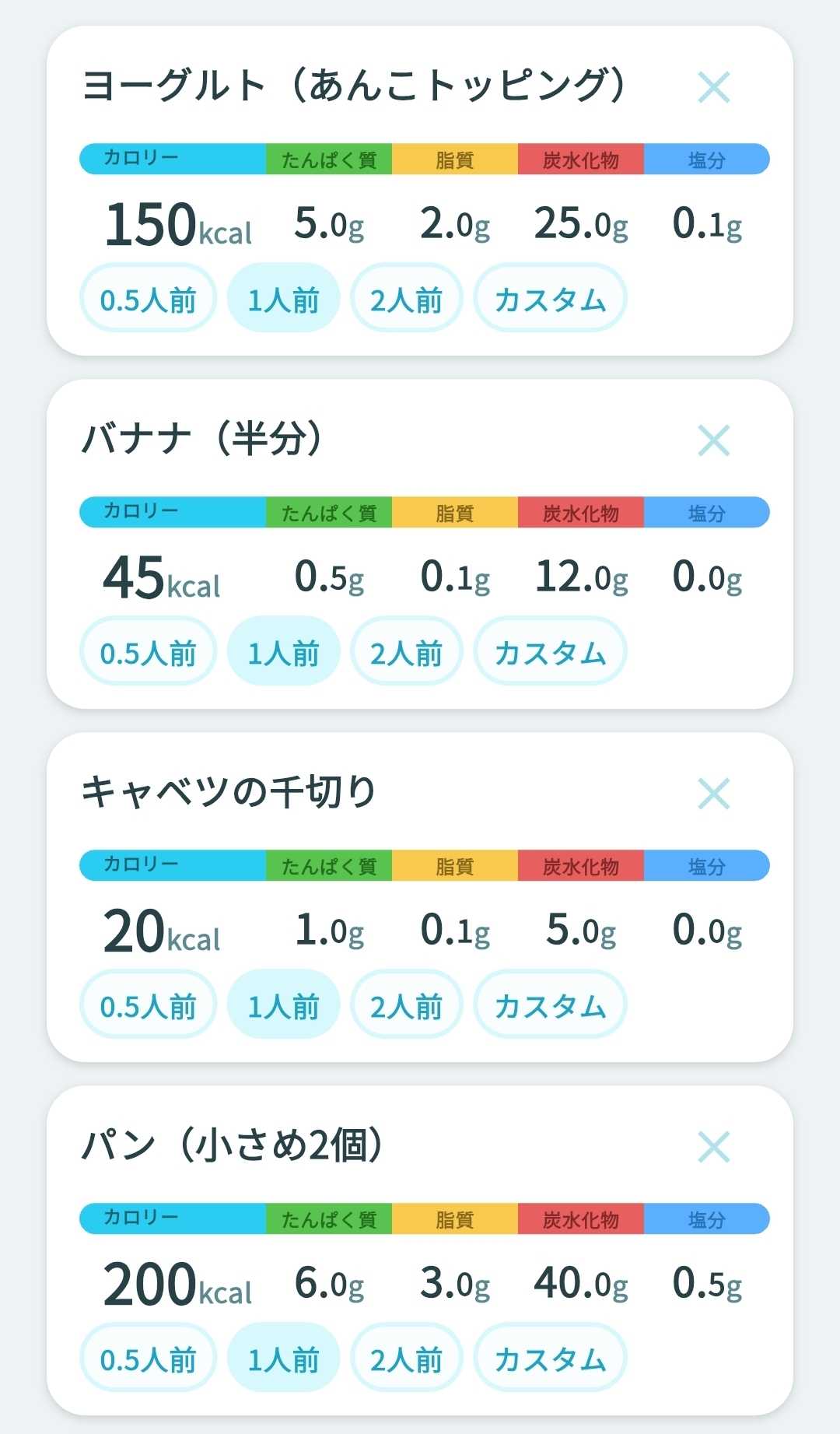Image resolution: width=840 pixels, height=1434 pixels.
Task: Remove the ヨーグルト(あんこトッピング) card with its X icon
Action: coord(713,87)
